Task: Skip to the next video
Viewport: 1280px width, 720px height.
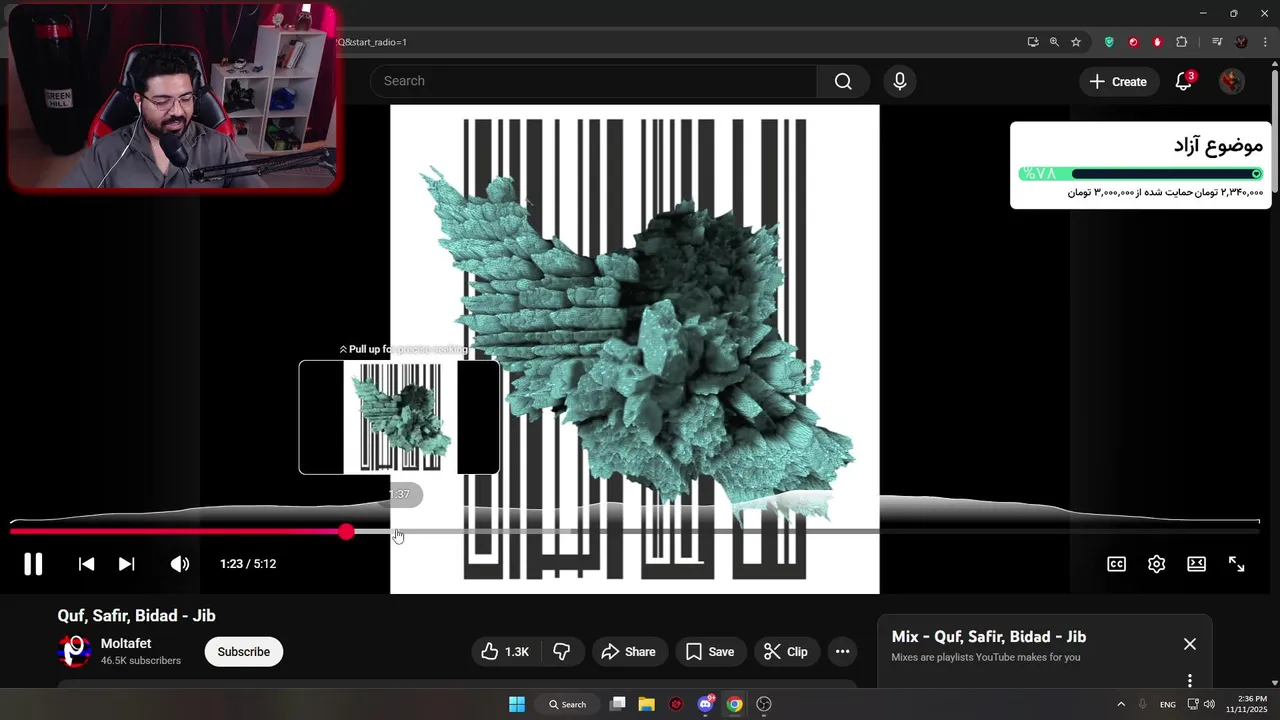Action: [x=127, y=564]
